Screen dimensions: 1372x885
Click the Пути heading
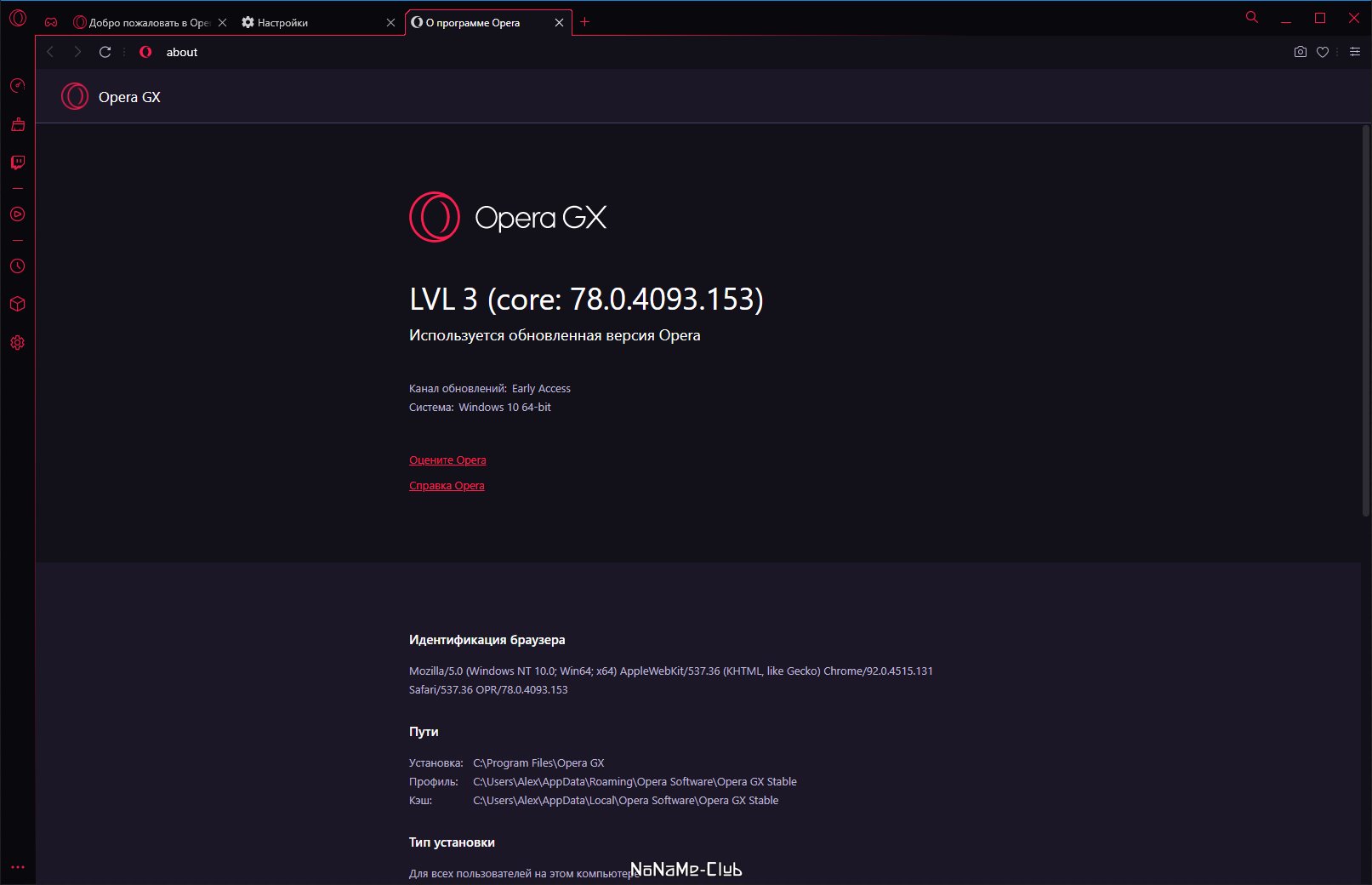pyautogui.click(x=424, y=732)
